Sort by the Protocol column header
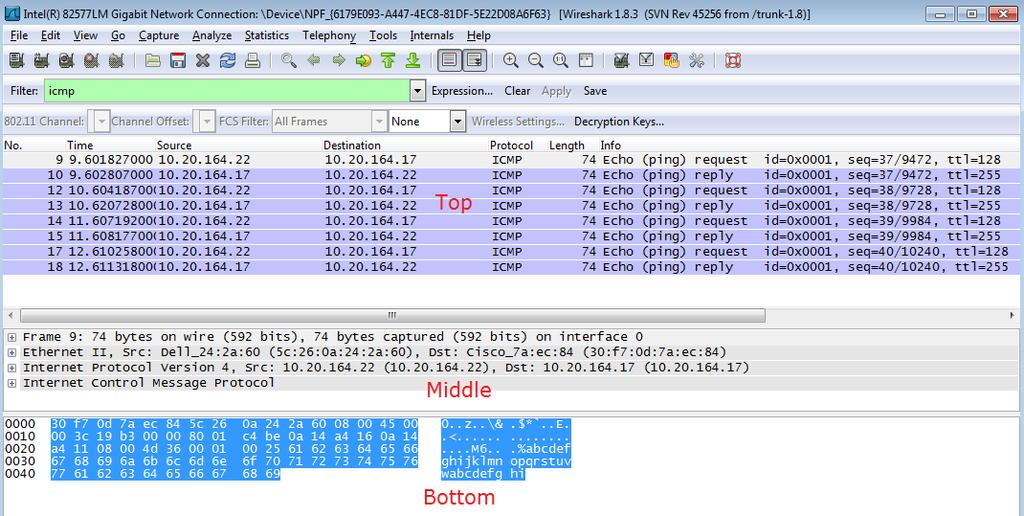The image size is (1024, 516). coord(511,145)
